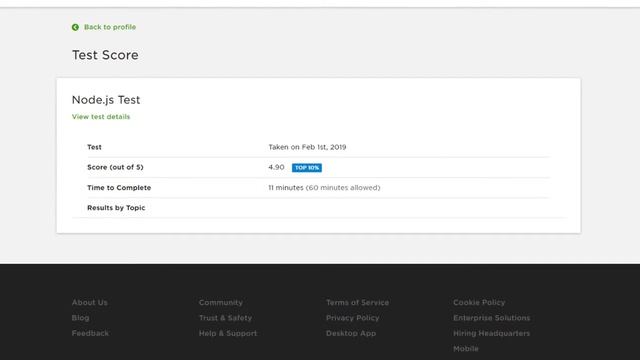Image resolution: width=640 pixels, height=360 pixels.
Task: Open View test details link
Action: (101, 117)
